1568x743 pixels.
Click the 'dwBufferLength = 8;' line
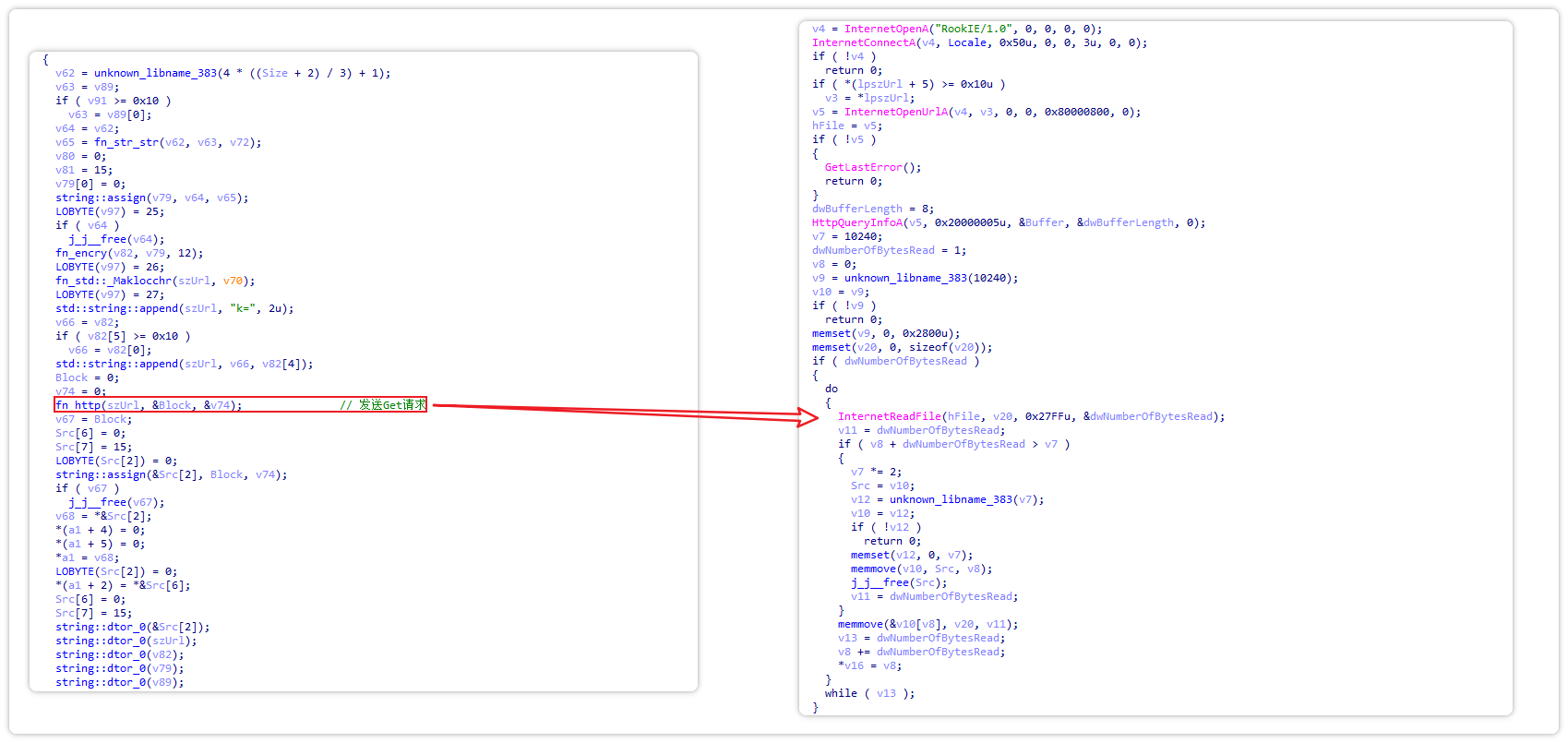(873, 209)
